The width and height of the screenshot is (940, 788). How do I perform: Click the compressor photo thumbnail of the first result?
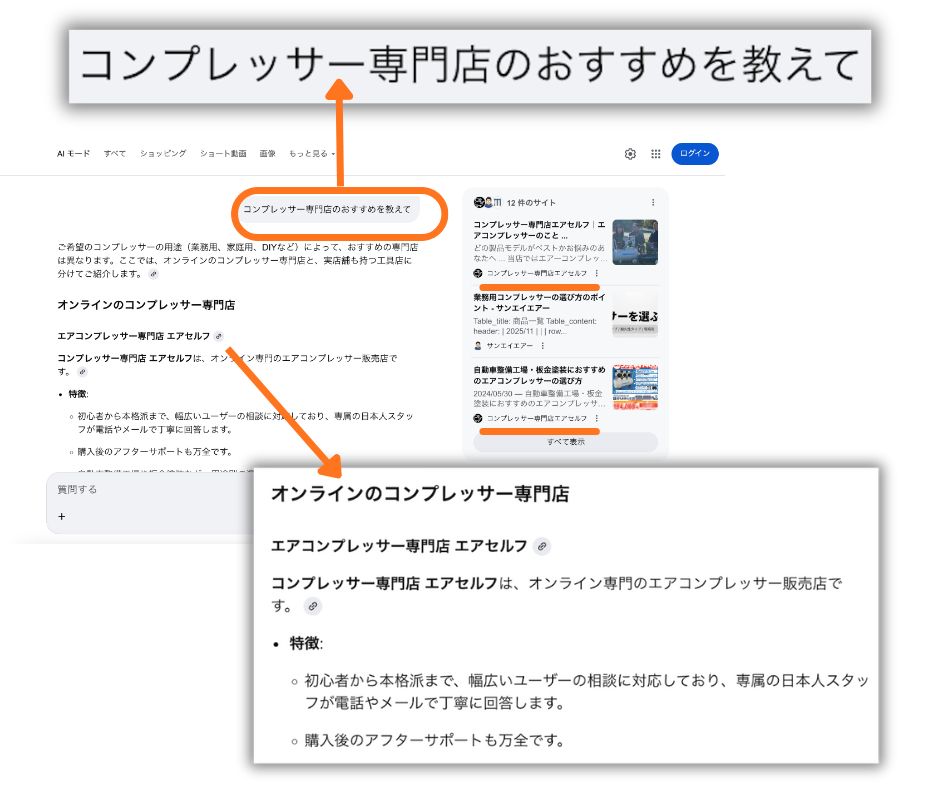click(635, 243)
